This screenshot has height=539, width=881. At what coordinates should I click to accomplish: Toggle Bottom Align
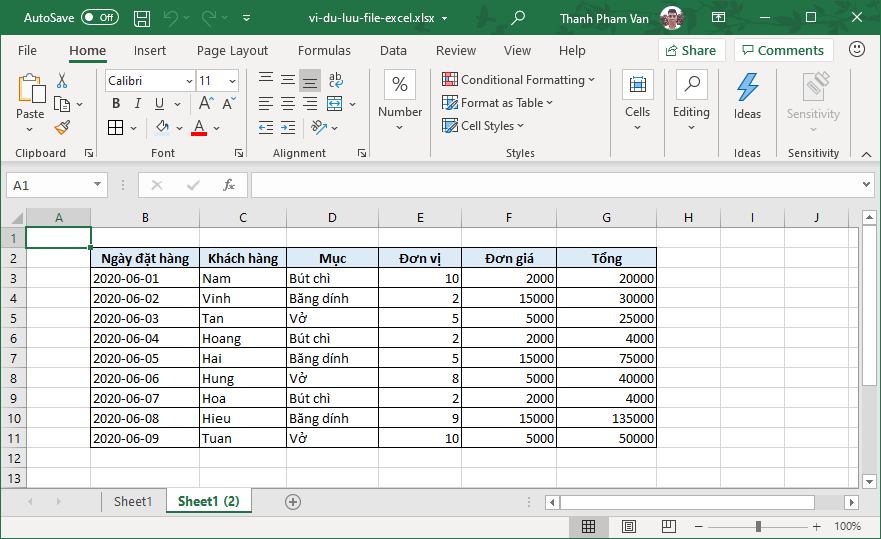(x=310, y=80)
